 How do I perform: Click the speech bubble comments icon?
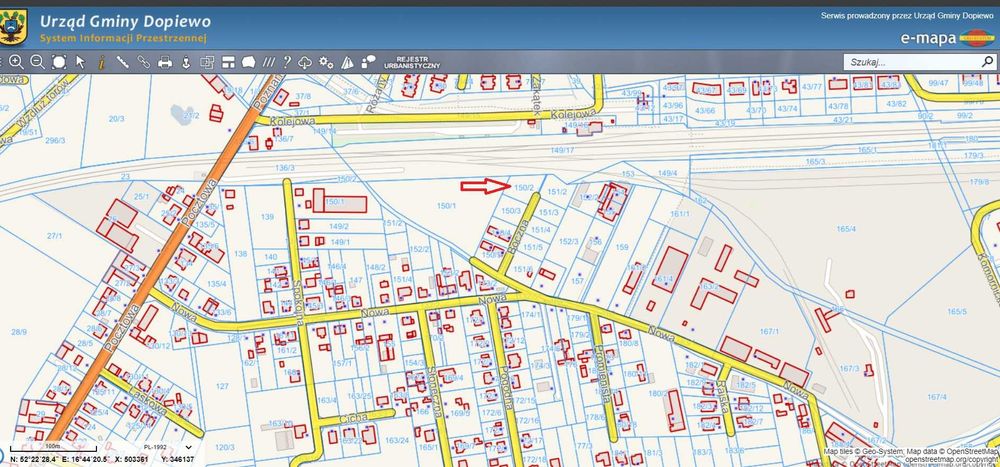[x=369, y=62]
